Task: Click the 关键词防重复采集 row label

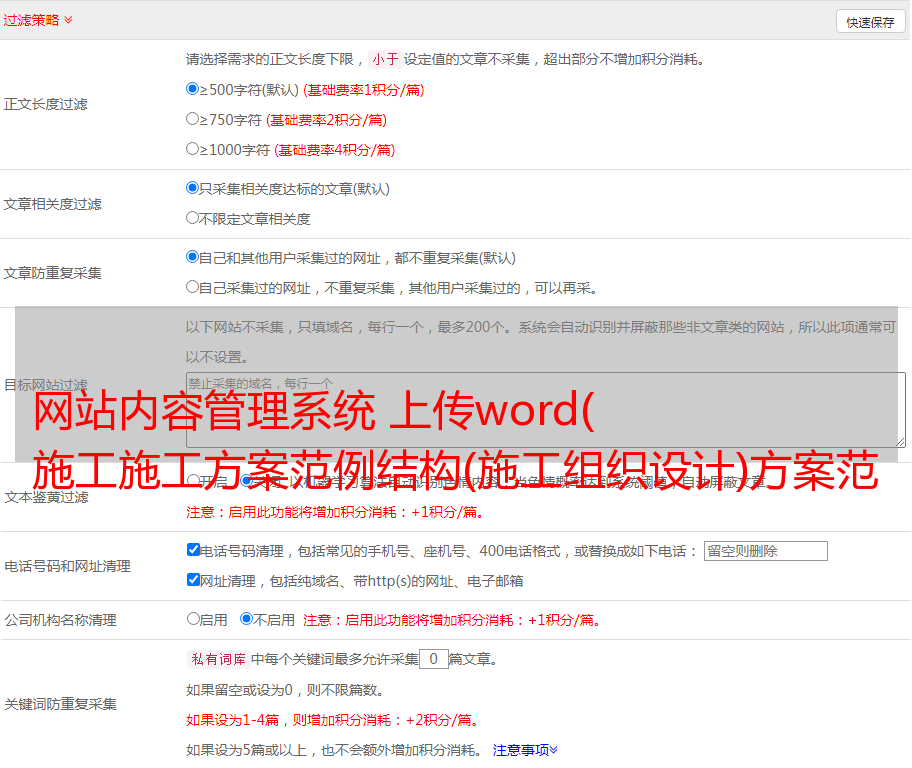Action: click(60, 704)
